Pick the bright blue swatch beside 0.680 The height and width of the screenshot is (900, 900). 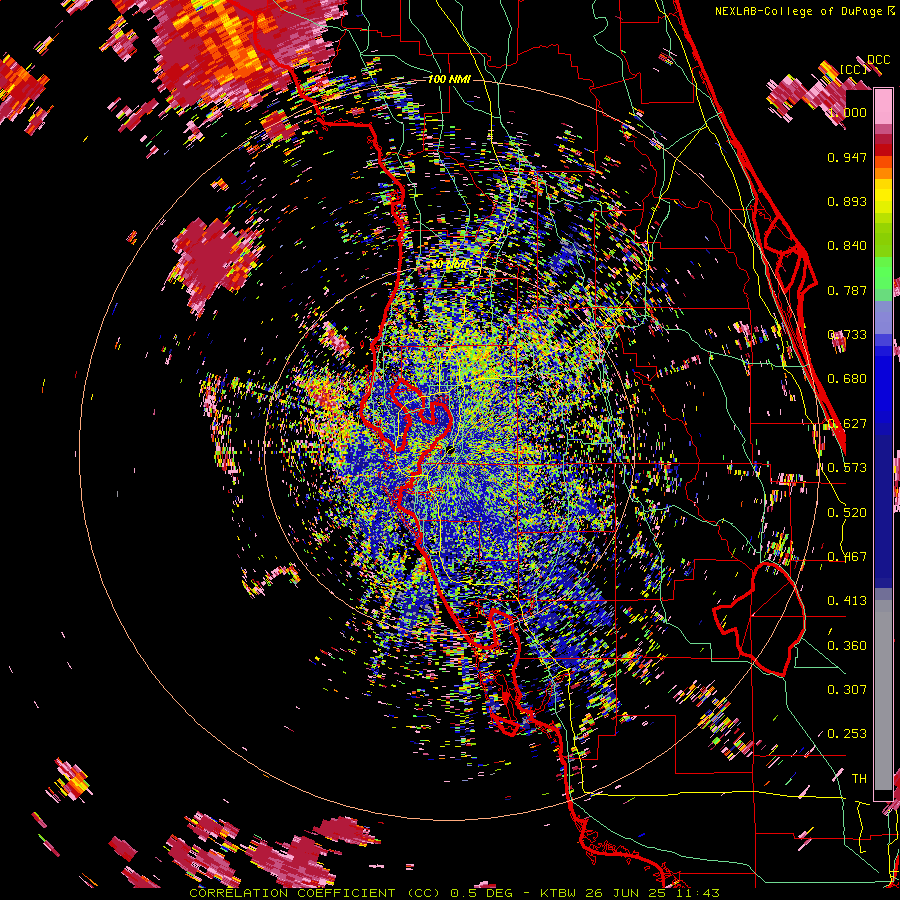click(883, 382)
